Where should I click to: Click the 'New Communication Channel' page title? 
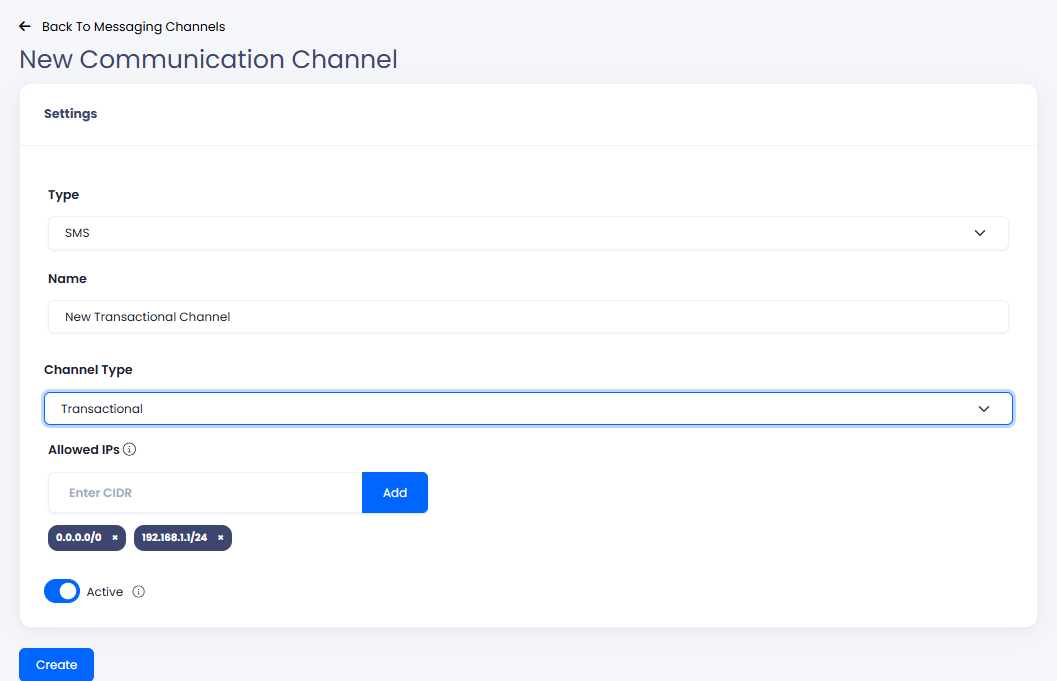click(x=208, y=59)
